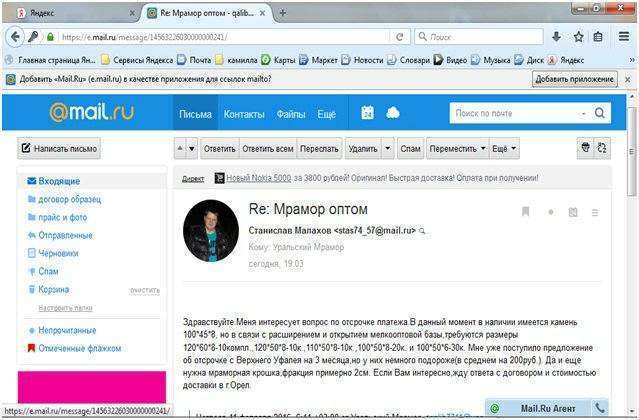The height and width of the screenshot is (420, 639).
Task: Open the Переместить dropdown
Action: click(x=458, y=149)
